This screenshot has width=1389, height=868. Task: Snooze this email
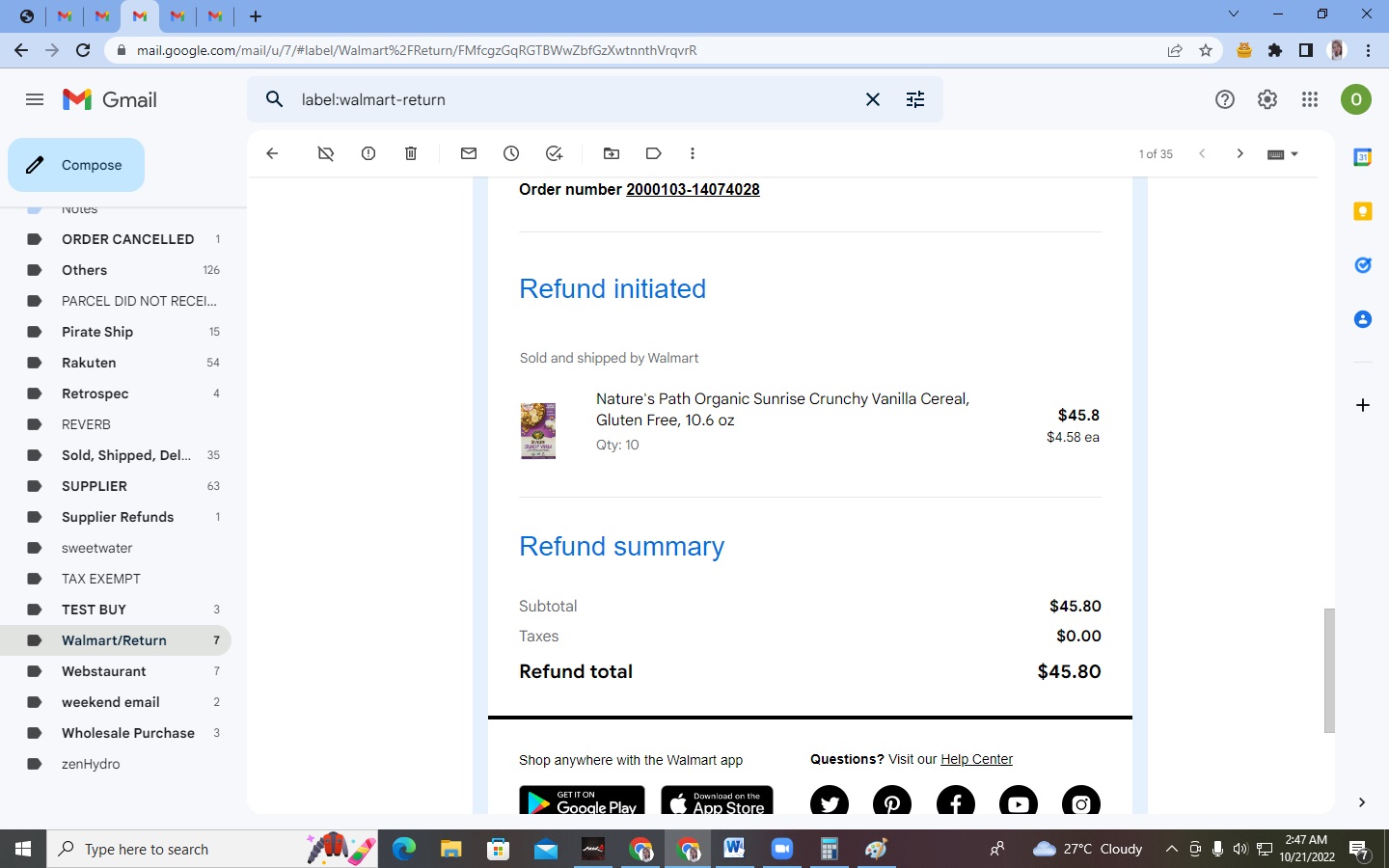511,153
